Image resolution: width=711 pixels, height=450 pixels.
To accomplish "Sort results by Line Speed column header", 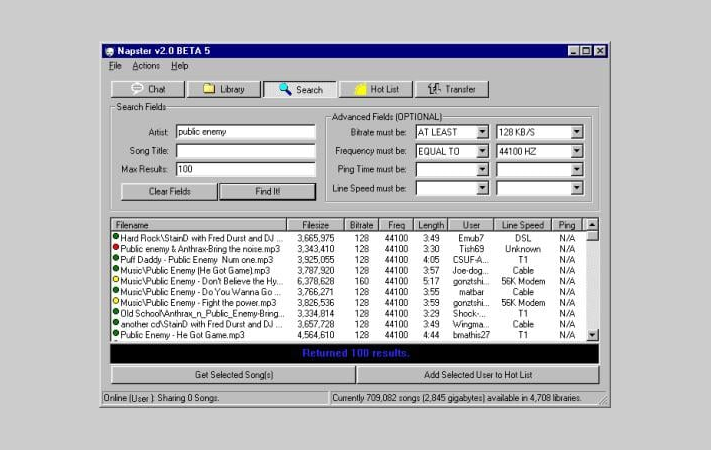I will click(x=523, y=225).
